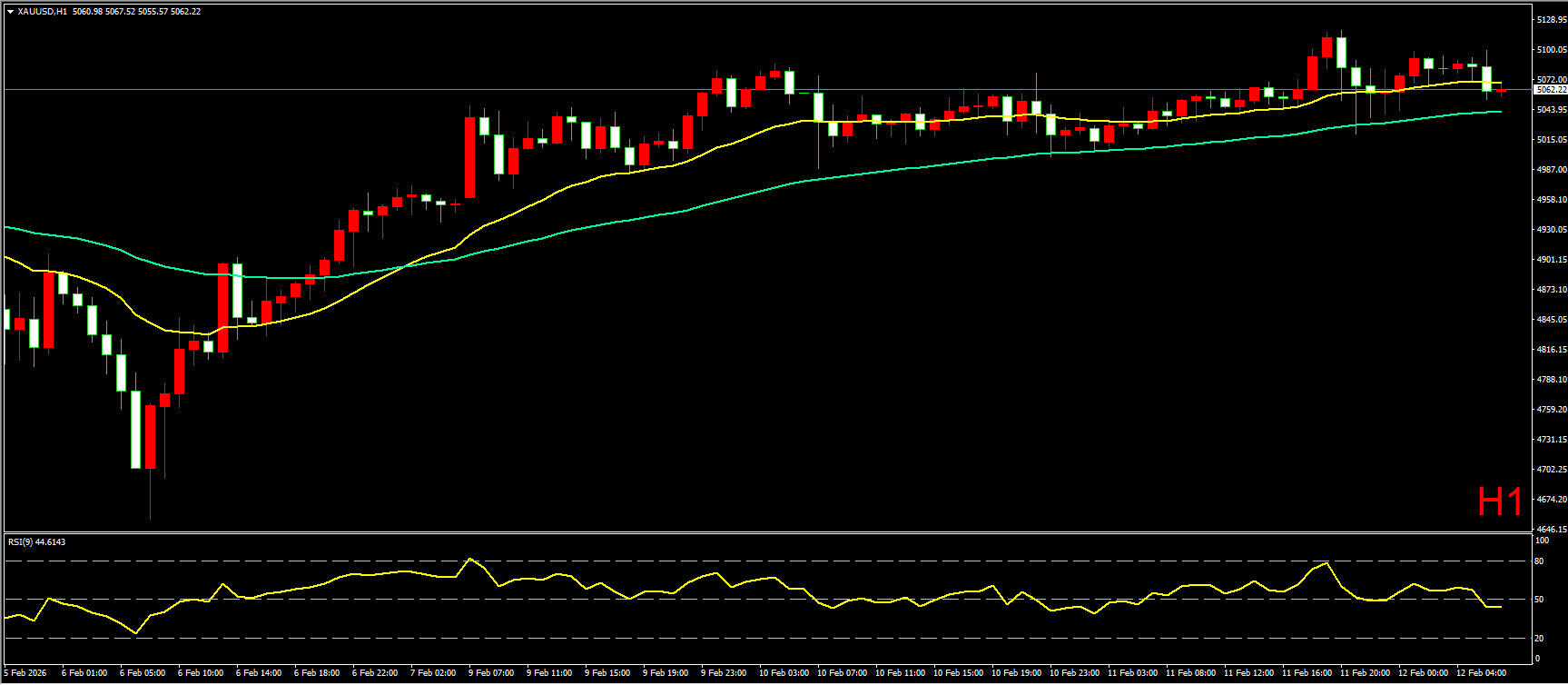The height and width of the screenshot is (685, 1568).
Task: Click the RSI scale value 50
Action: click(1539, 600)
